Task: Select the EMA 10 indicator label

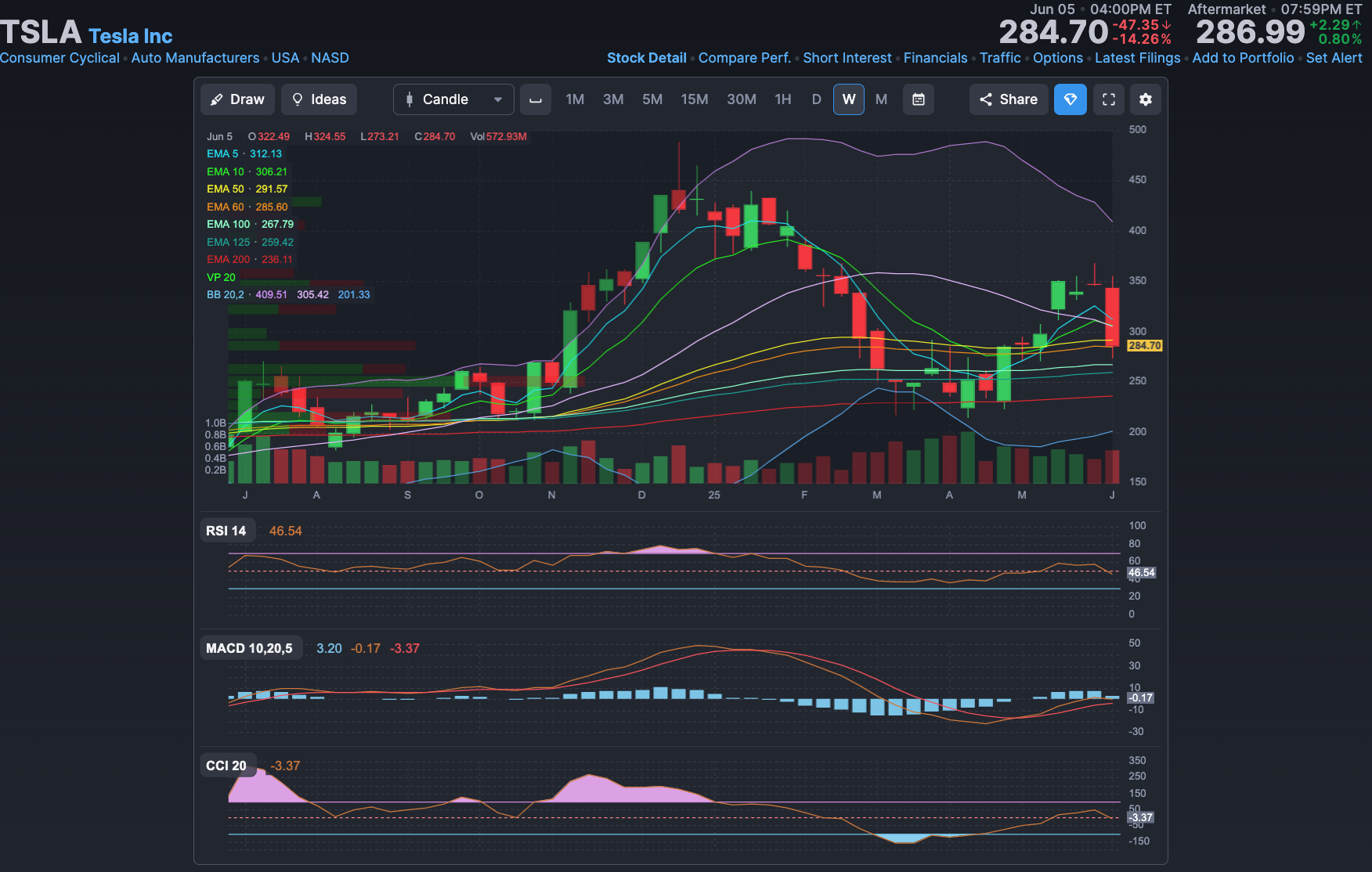Action: [226, 171]
